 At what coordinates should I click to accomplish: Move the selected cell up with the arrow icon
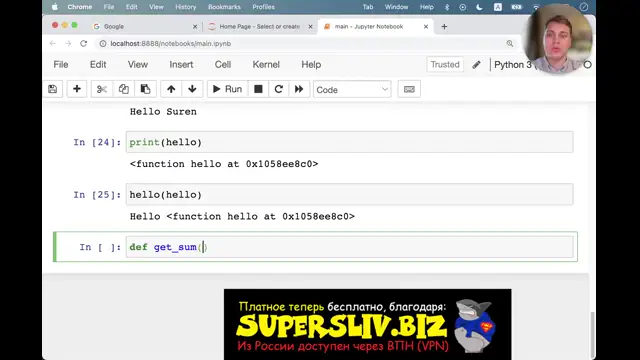click(x=171, y=89)
